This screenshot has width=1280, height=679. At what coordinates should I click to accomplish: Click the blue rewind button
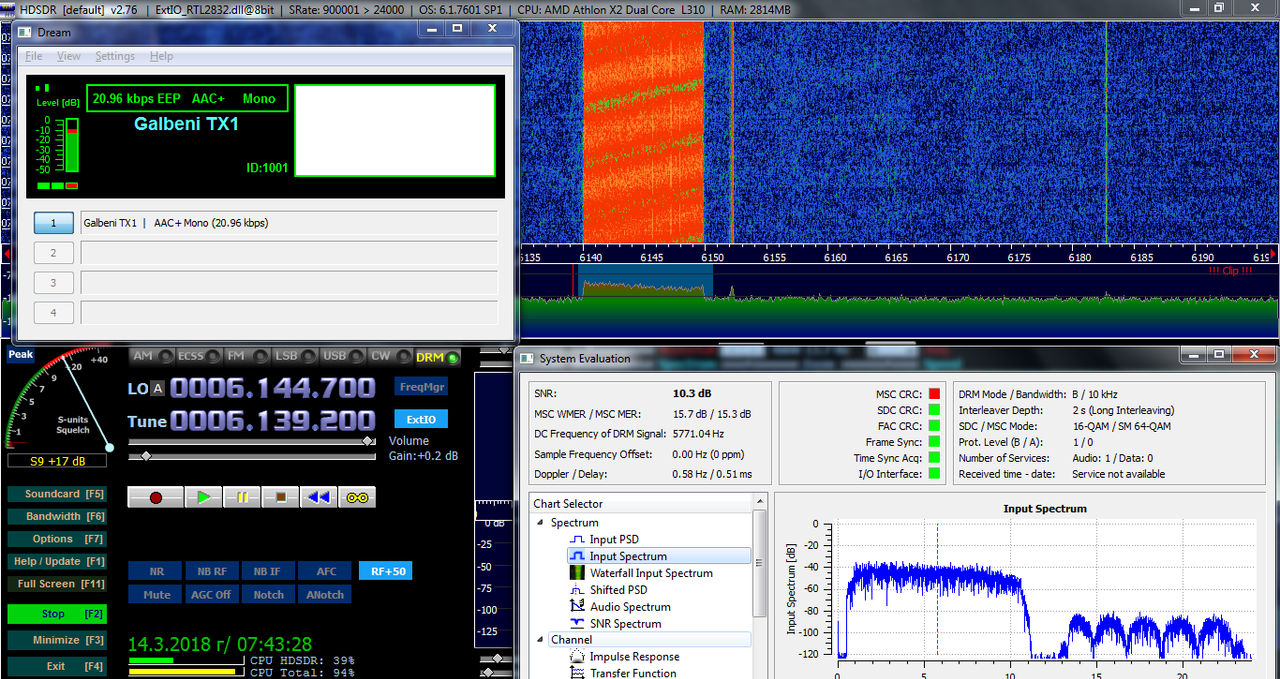click(x=318, y=497)
